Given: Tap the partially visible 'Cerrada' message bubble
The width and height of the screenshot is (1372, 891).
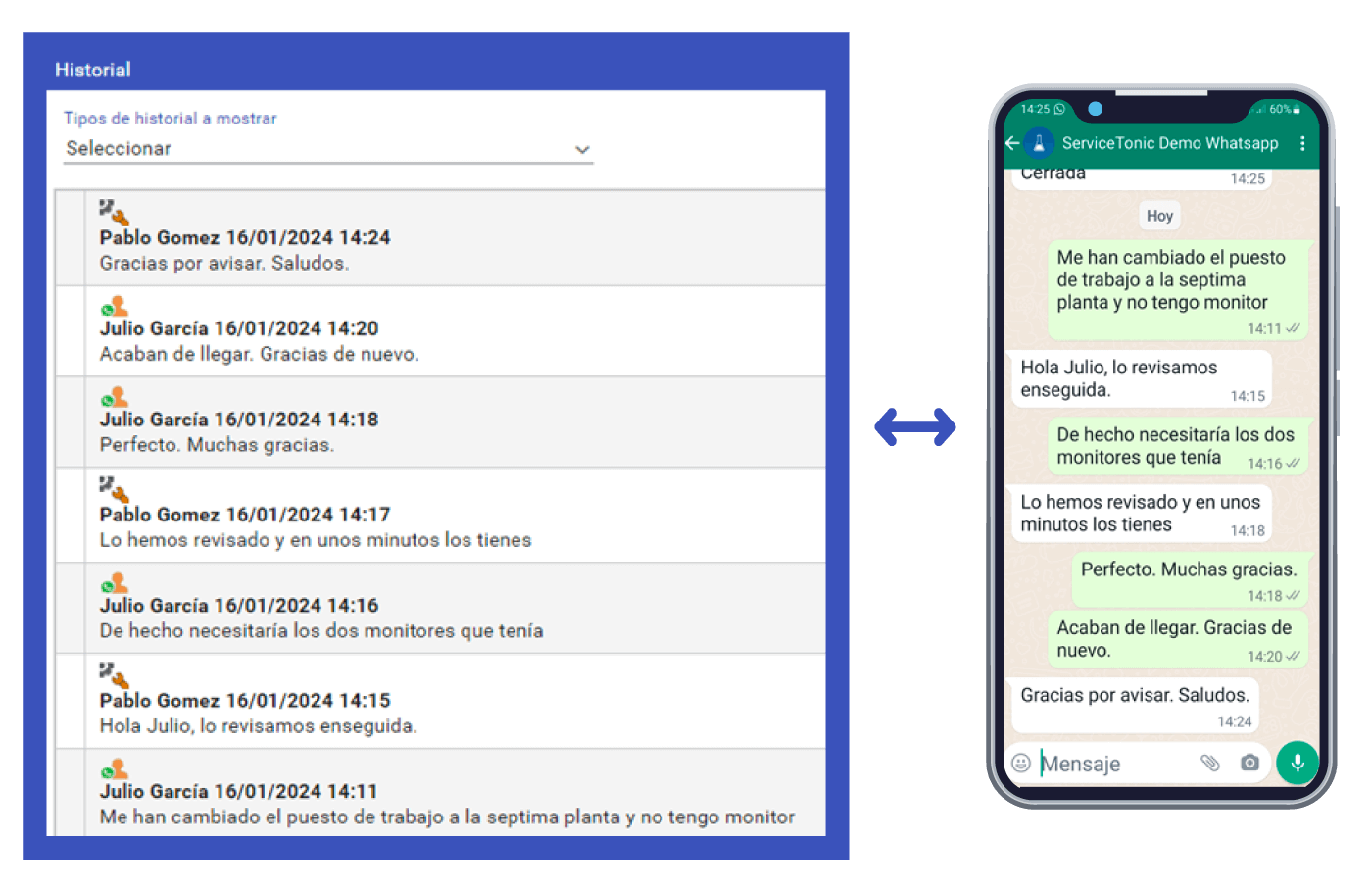Looking at the screenshot, I should tap(1142, 178).
